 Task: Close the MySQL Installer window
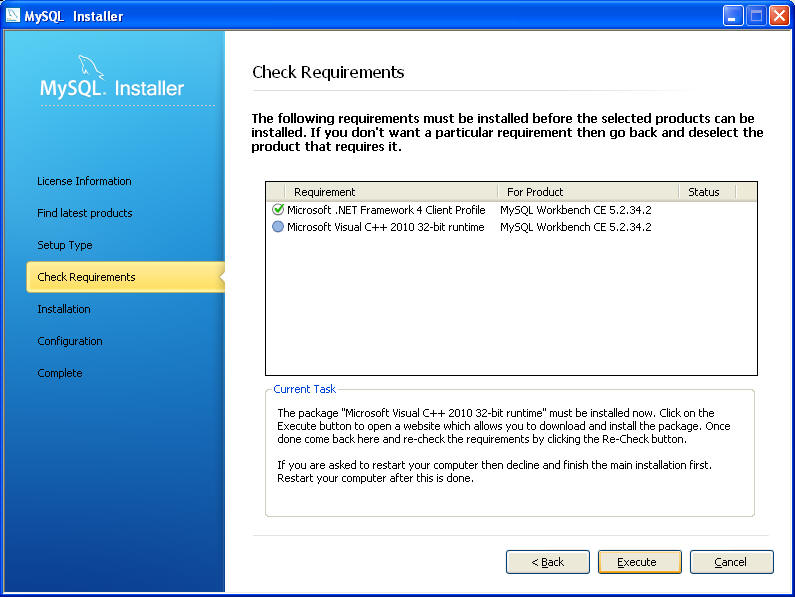click(779, 16)
